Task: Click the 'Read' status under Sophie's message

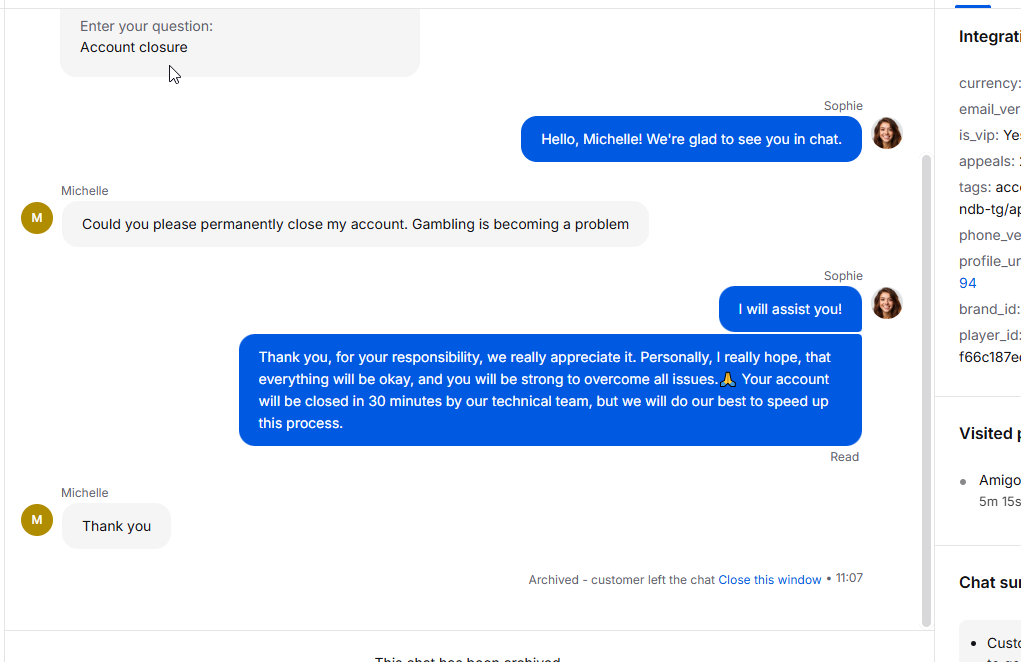Action: click(845, 457)
